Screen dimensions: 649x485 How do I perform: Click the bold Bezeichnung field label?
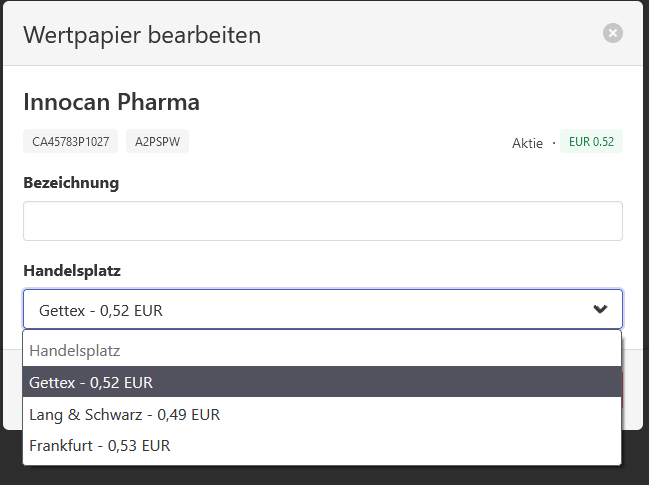click(x=71, y=182)
